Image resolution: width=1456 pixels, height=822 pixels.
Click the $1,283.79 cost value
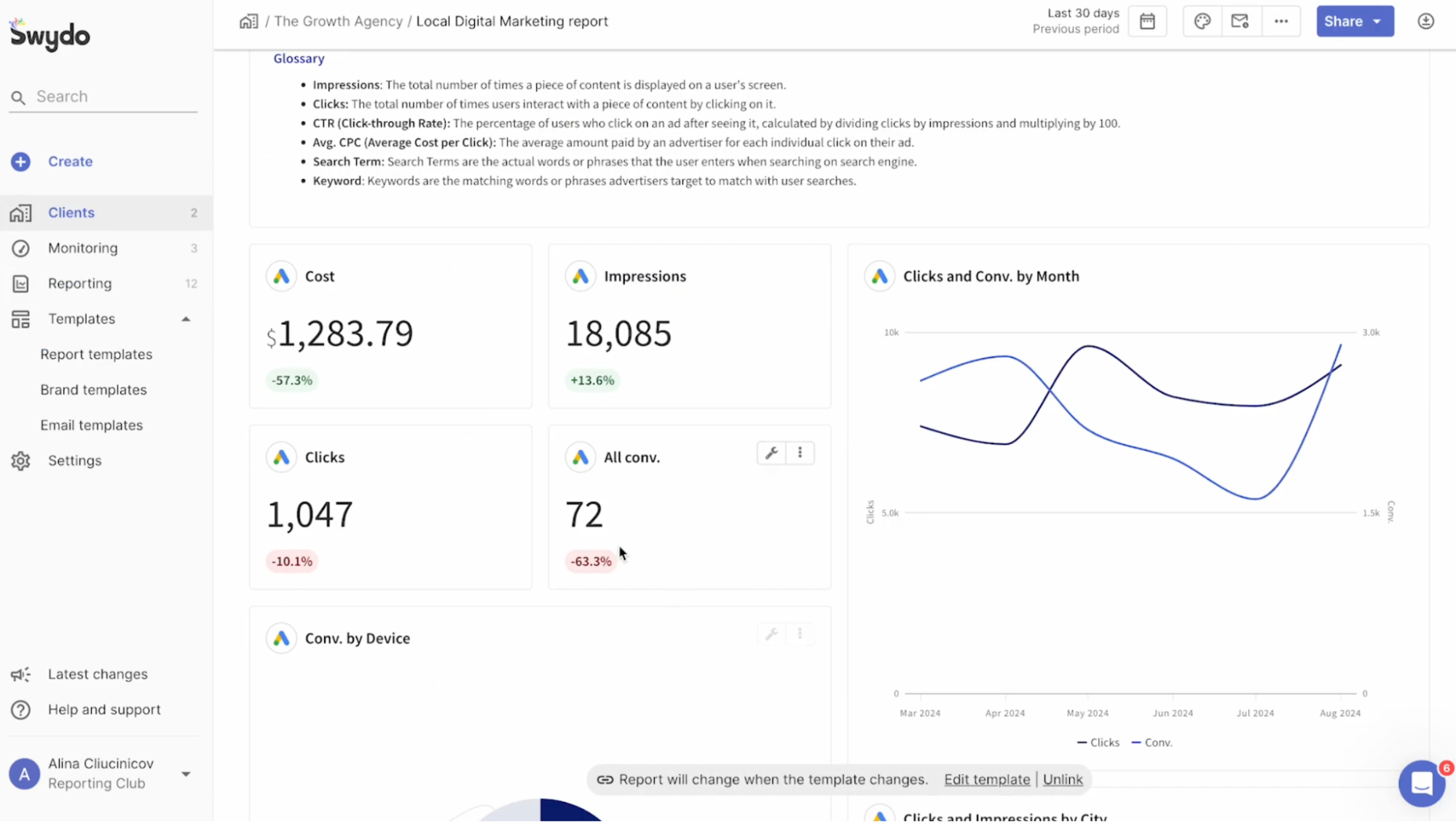tap(340, 333)
